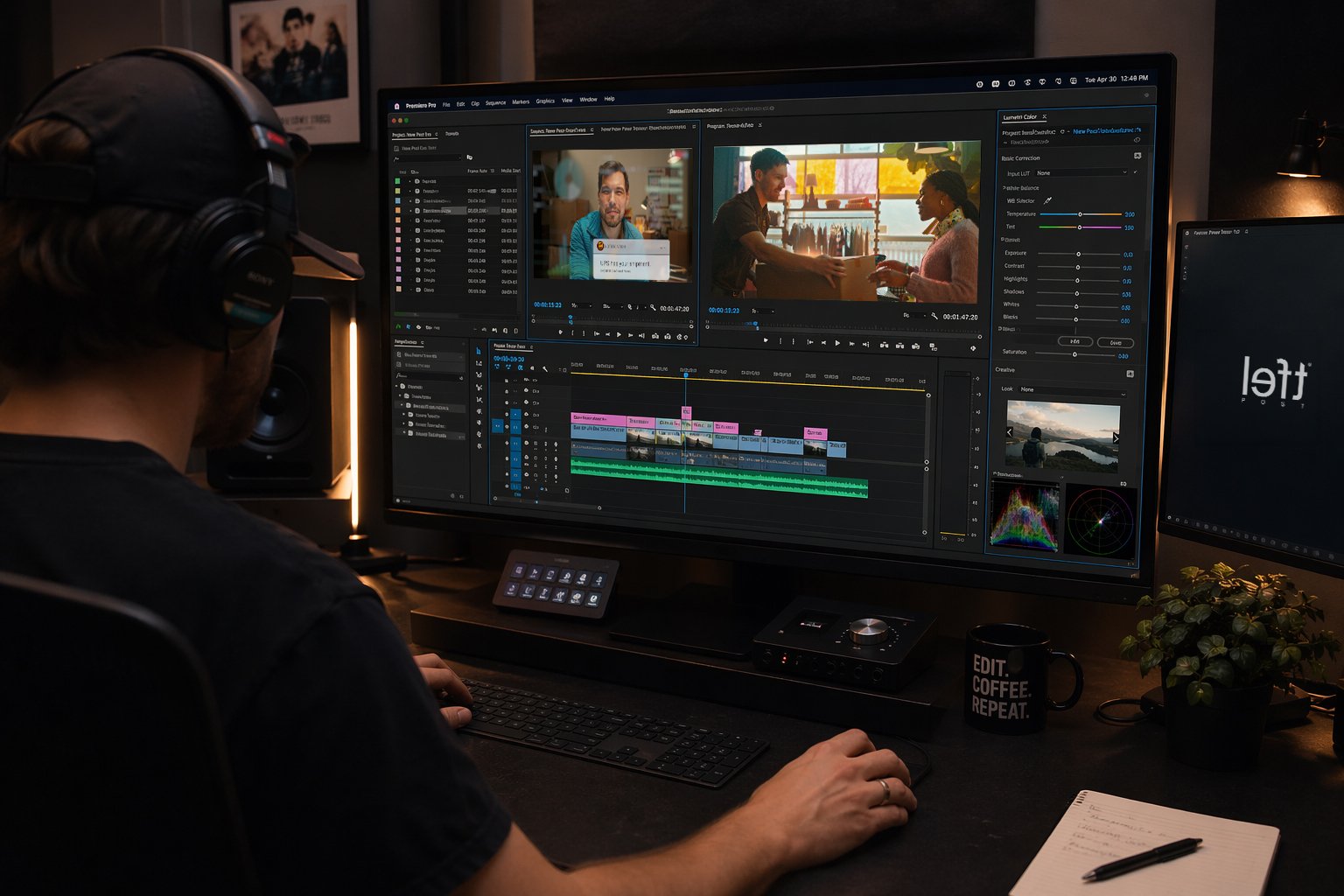The image size is (1344, 896).
Task: Step forward one frame in Program monitor
Action: (851, 344)
